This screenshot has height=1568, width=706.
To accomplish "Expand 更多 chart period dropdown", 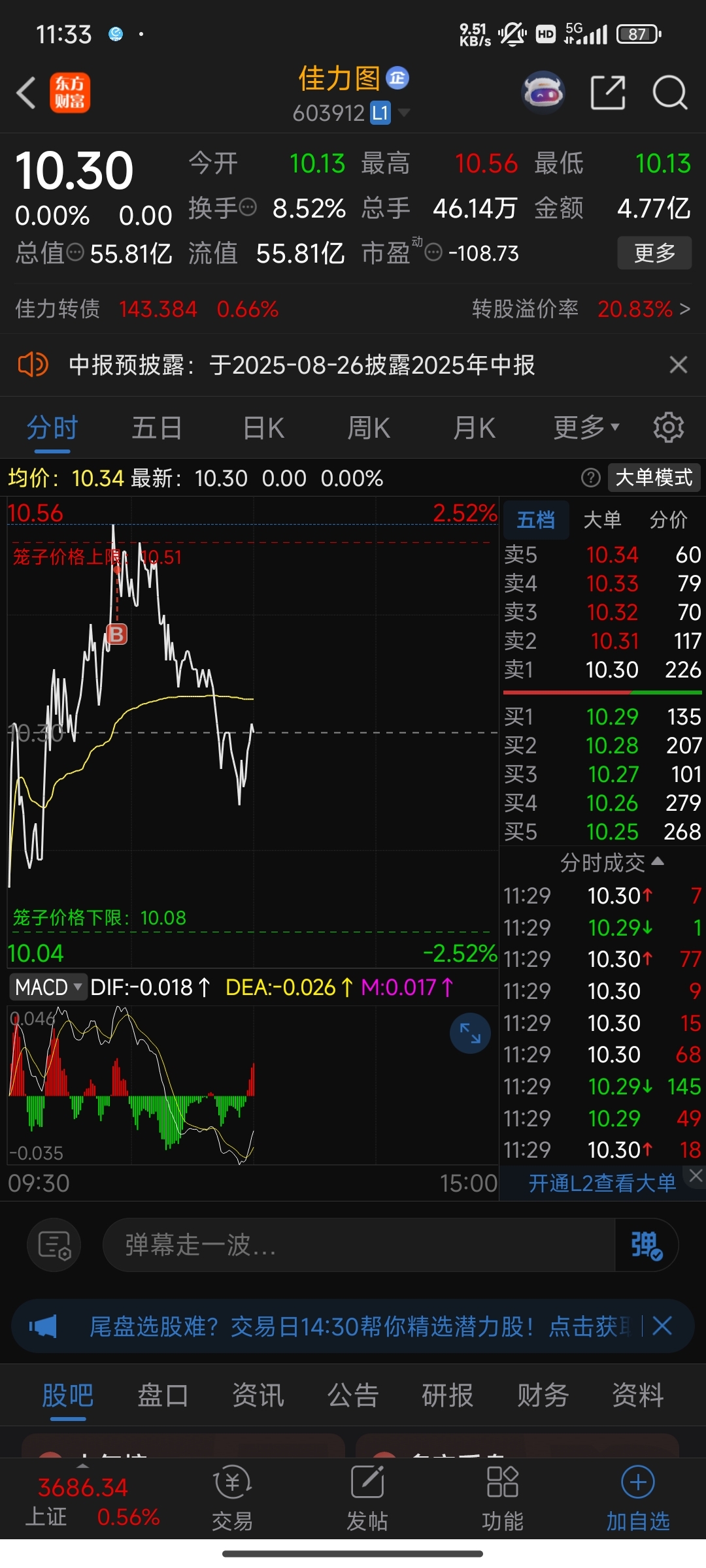I will [x=586, y=429].
